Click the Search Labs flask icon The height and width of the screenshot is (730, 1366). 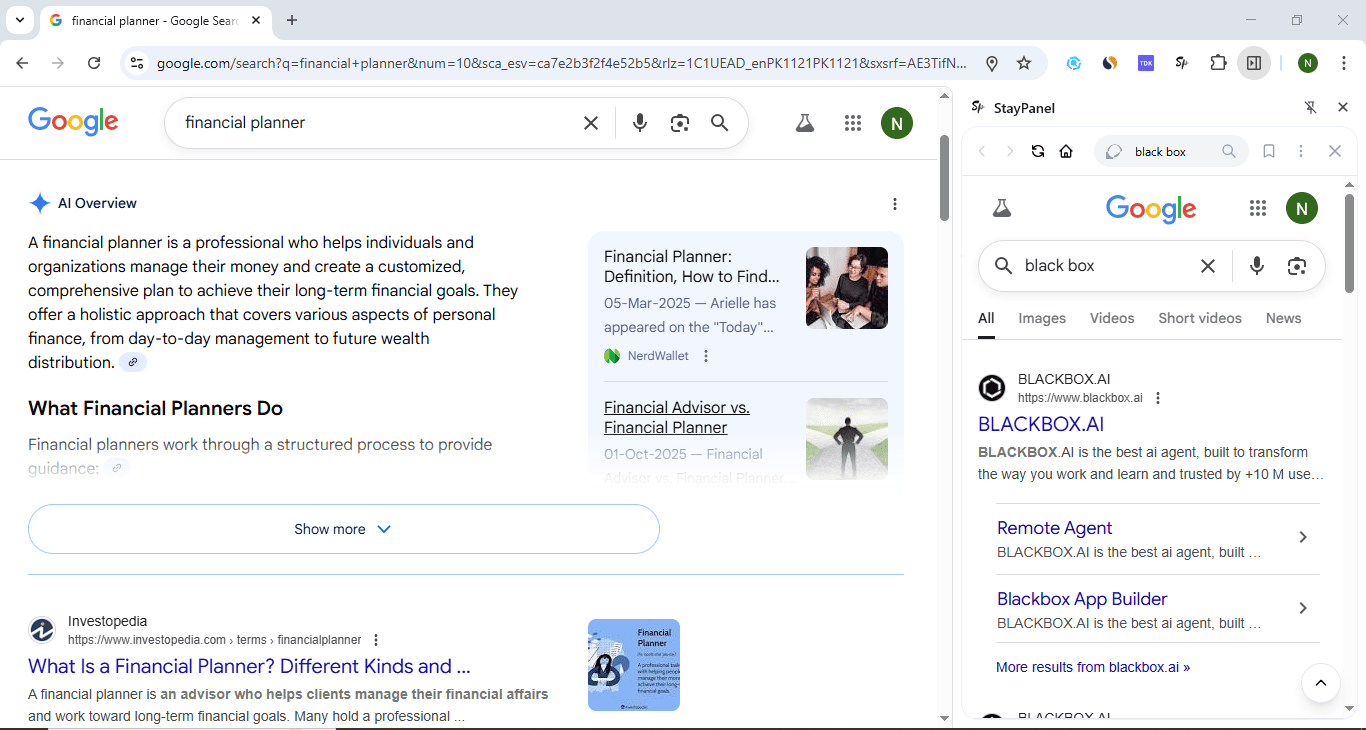pos(805,122)
